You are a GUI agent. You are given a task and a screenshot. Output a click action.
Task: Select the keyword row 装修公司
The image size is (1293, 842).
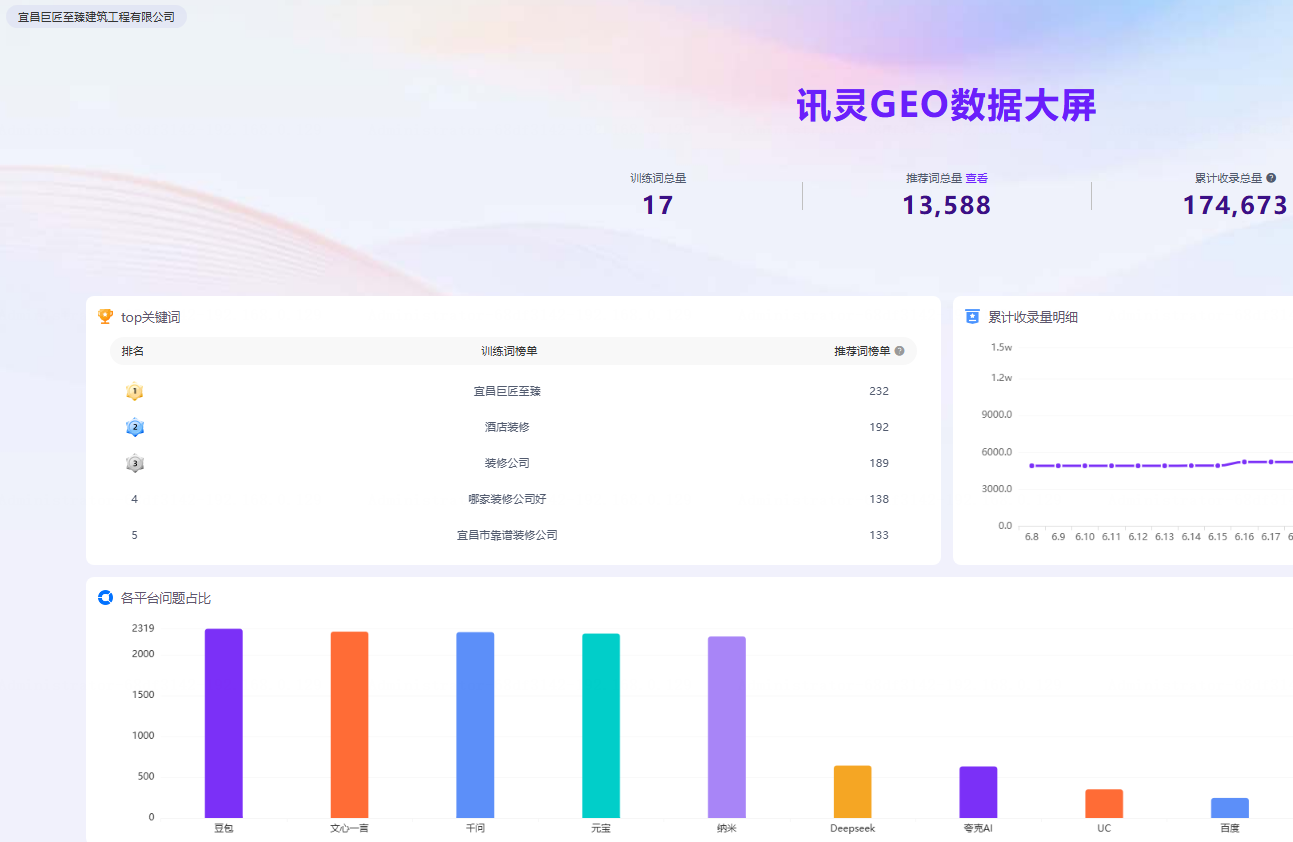[513, 463]
